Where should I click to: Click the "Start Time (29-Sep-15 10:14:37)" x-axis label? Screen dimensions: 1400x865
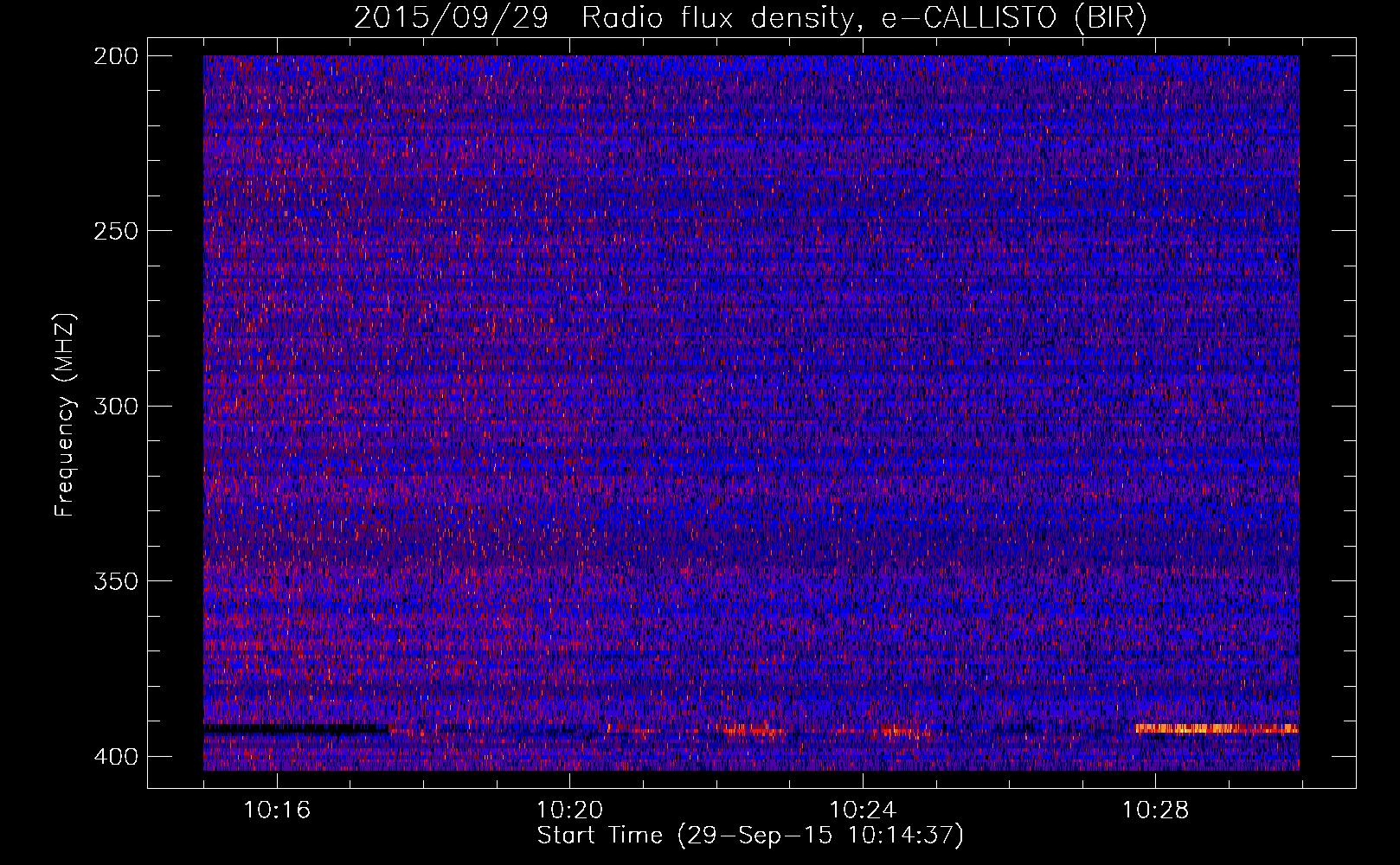(750, 836)
